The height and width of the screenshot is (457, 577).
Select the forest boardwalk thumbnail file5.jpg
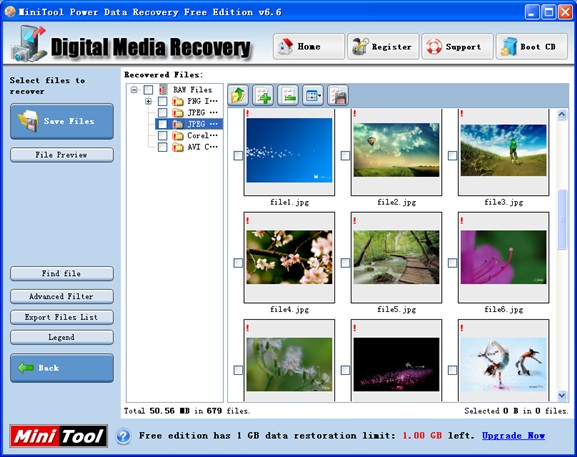click(x=396, y=257)
